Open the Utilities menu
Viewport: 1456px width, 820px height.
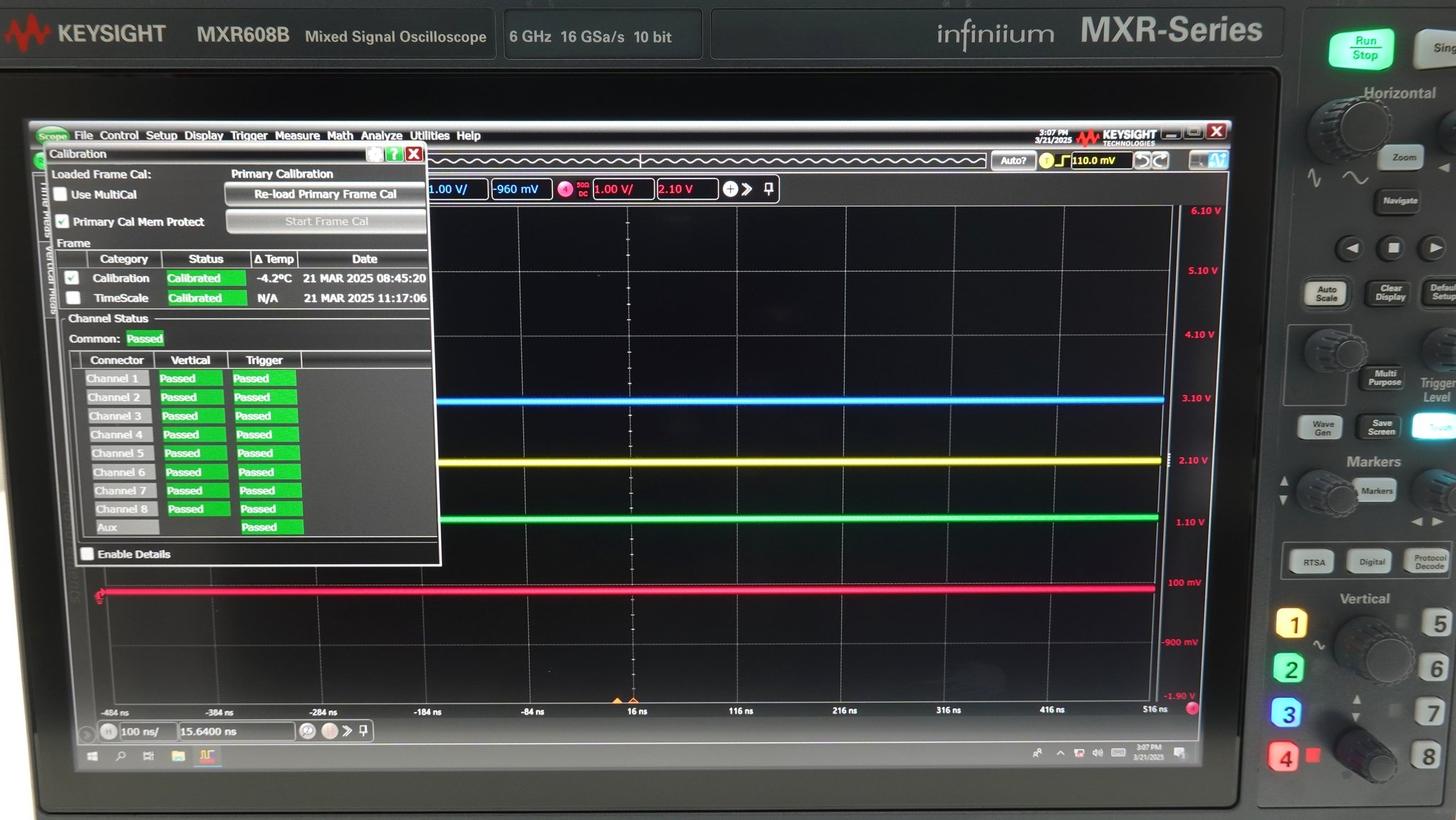pos(429,135)
